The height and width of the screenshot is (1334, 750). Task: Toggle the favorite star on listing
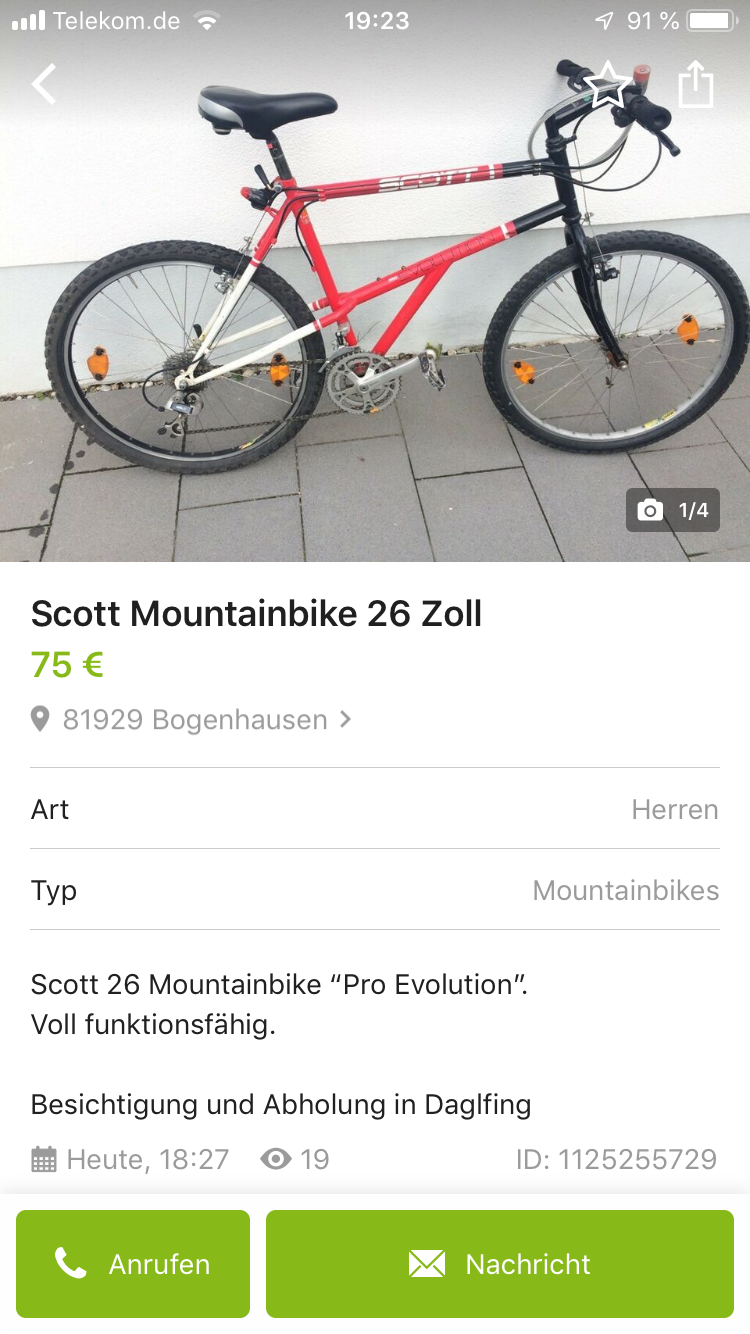tap(607, 85)
